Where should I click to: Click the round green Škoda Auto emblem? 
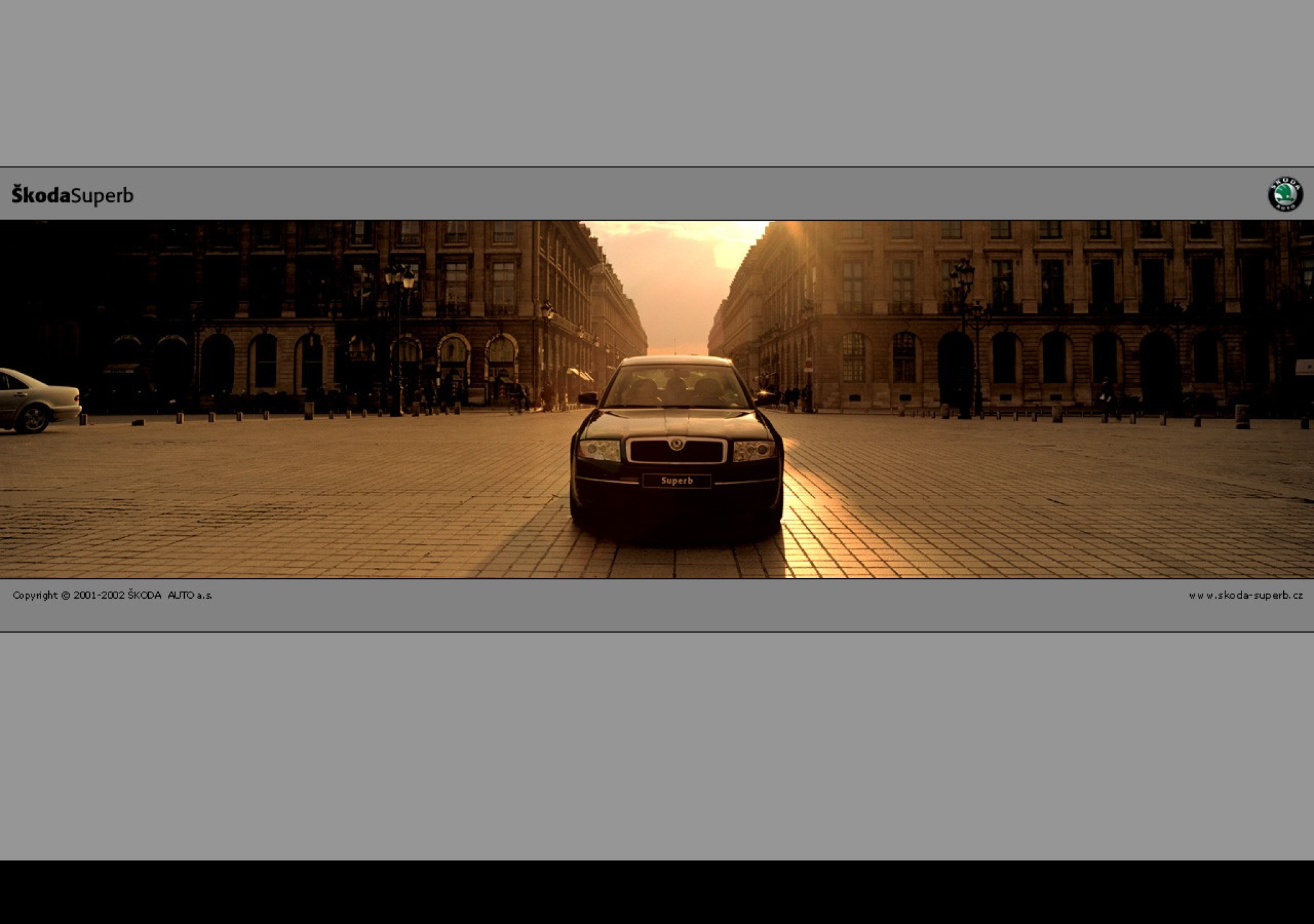point(1285,194)
